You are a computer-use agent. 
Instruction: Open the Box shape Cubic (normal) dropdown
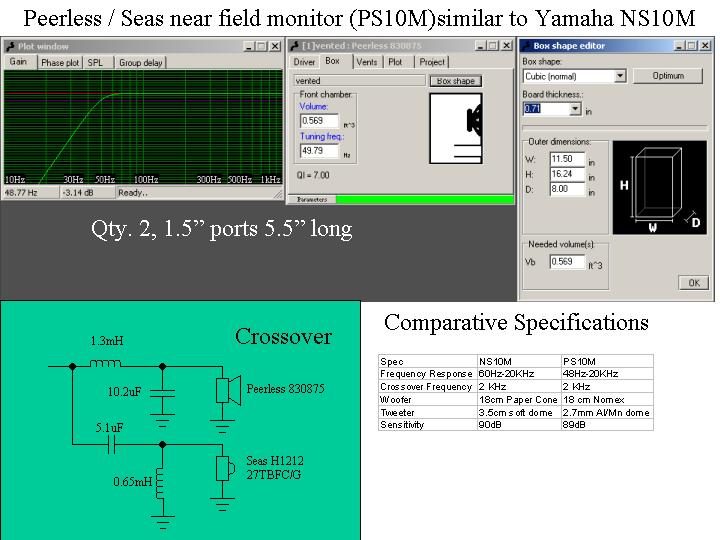pyautogui.click(x=620, y=76)
